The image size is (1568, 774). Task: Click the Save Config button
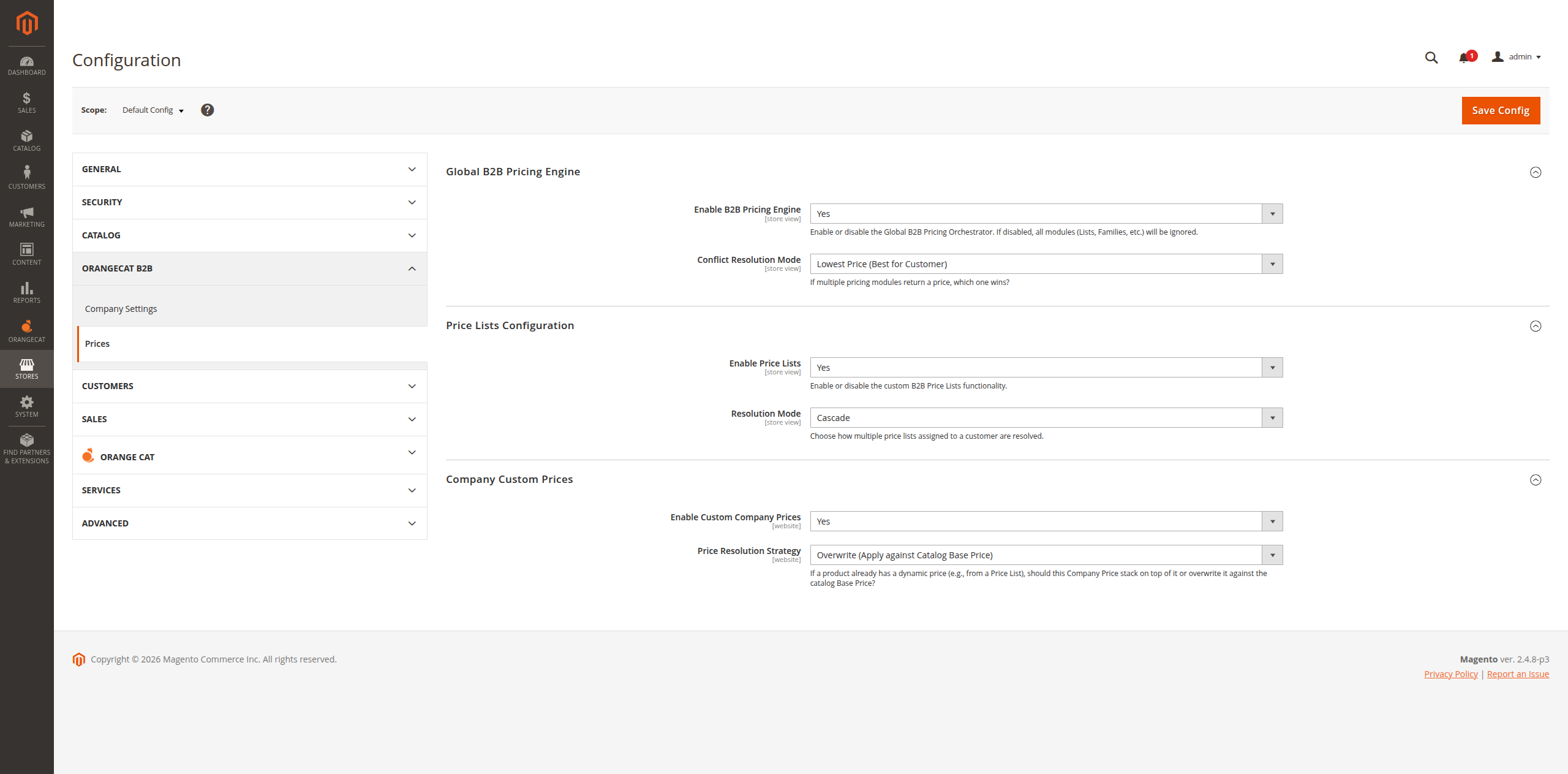[x=1500, y=110]
